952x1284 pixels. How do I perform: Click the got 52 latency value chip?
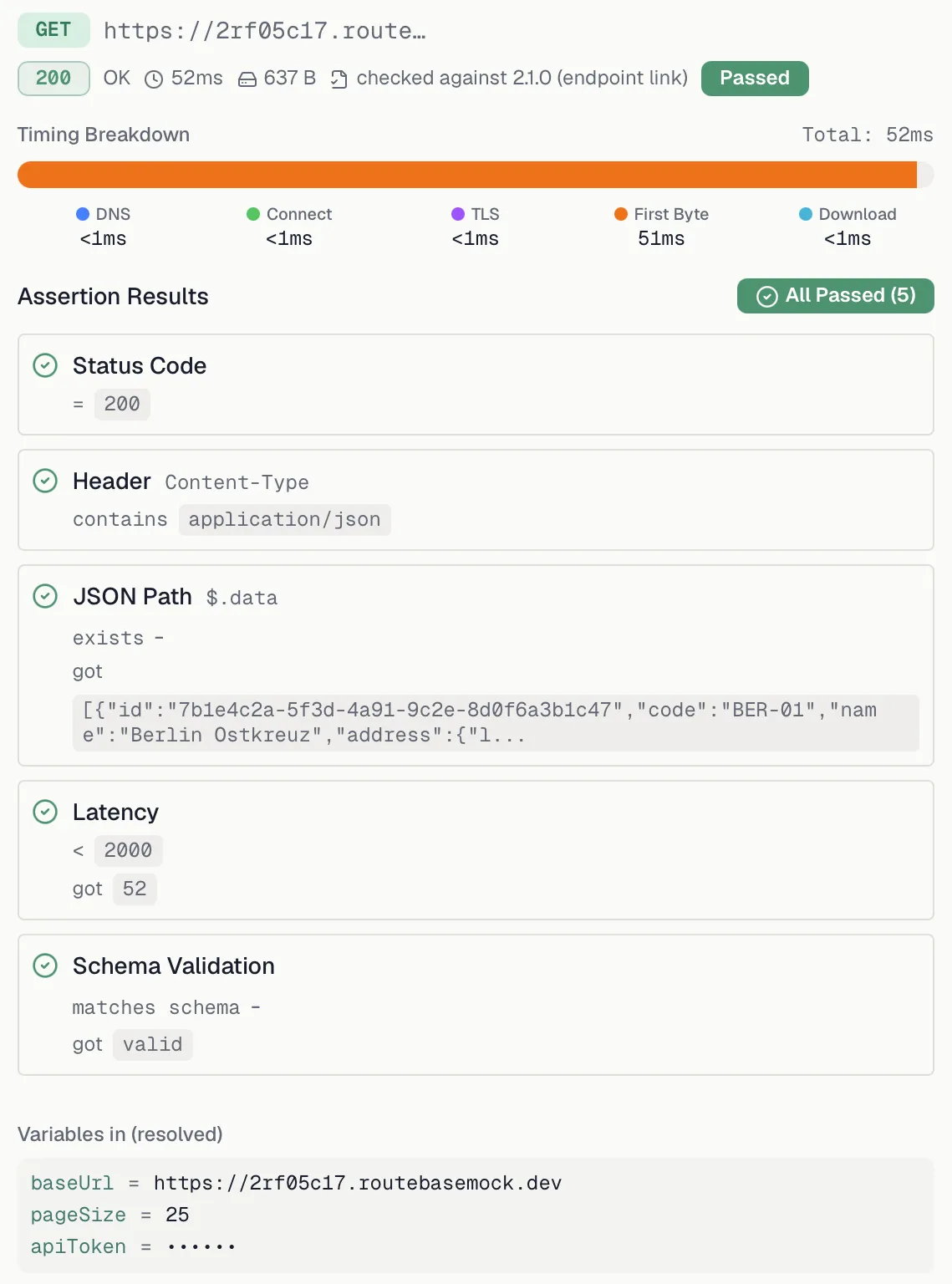(135, 889)
